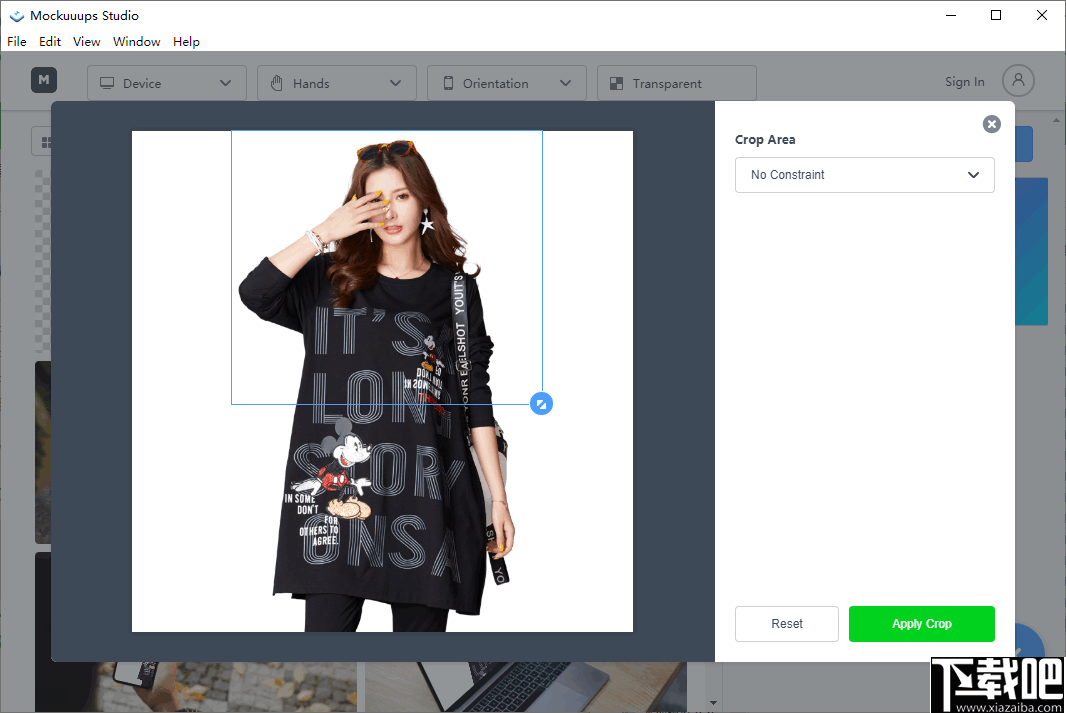Image resolution: width=1066 pixels, height=713 pixels.
Task: Click the hand icon in the Hands selector
Action: coord(277,83)
